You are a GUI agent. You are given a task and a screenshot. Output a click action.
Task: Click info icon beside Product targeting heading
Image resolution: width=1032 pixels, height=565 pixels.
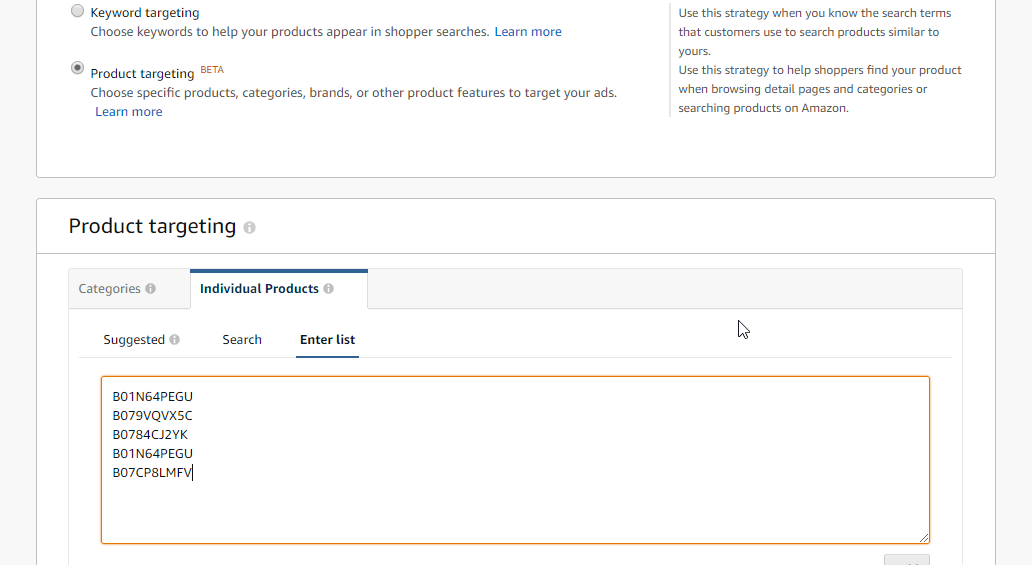pos(249,228)
